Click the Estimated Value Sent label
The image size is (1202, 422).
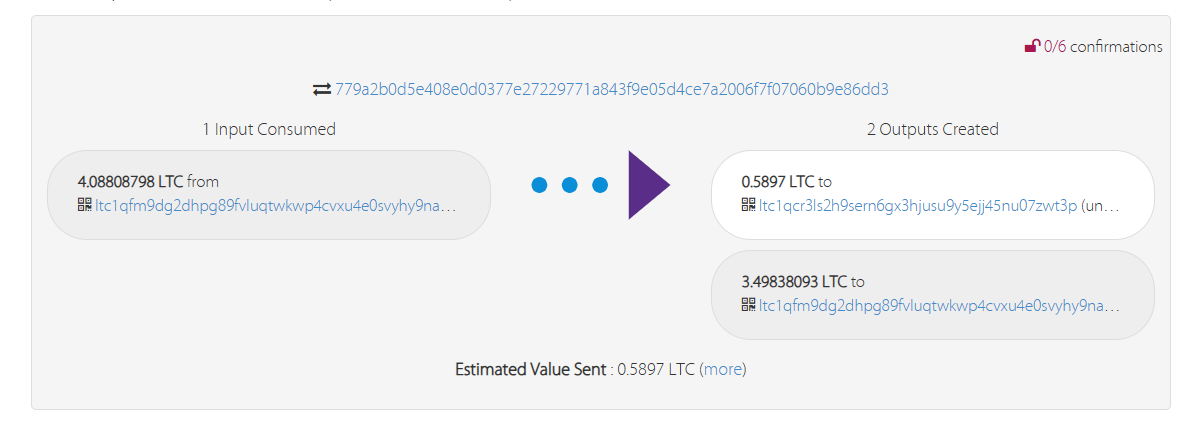(x=530, y=369)
